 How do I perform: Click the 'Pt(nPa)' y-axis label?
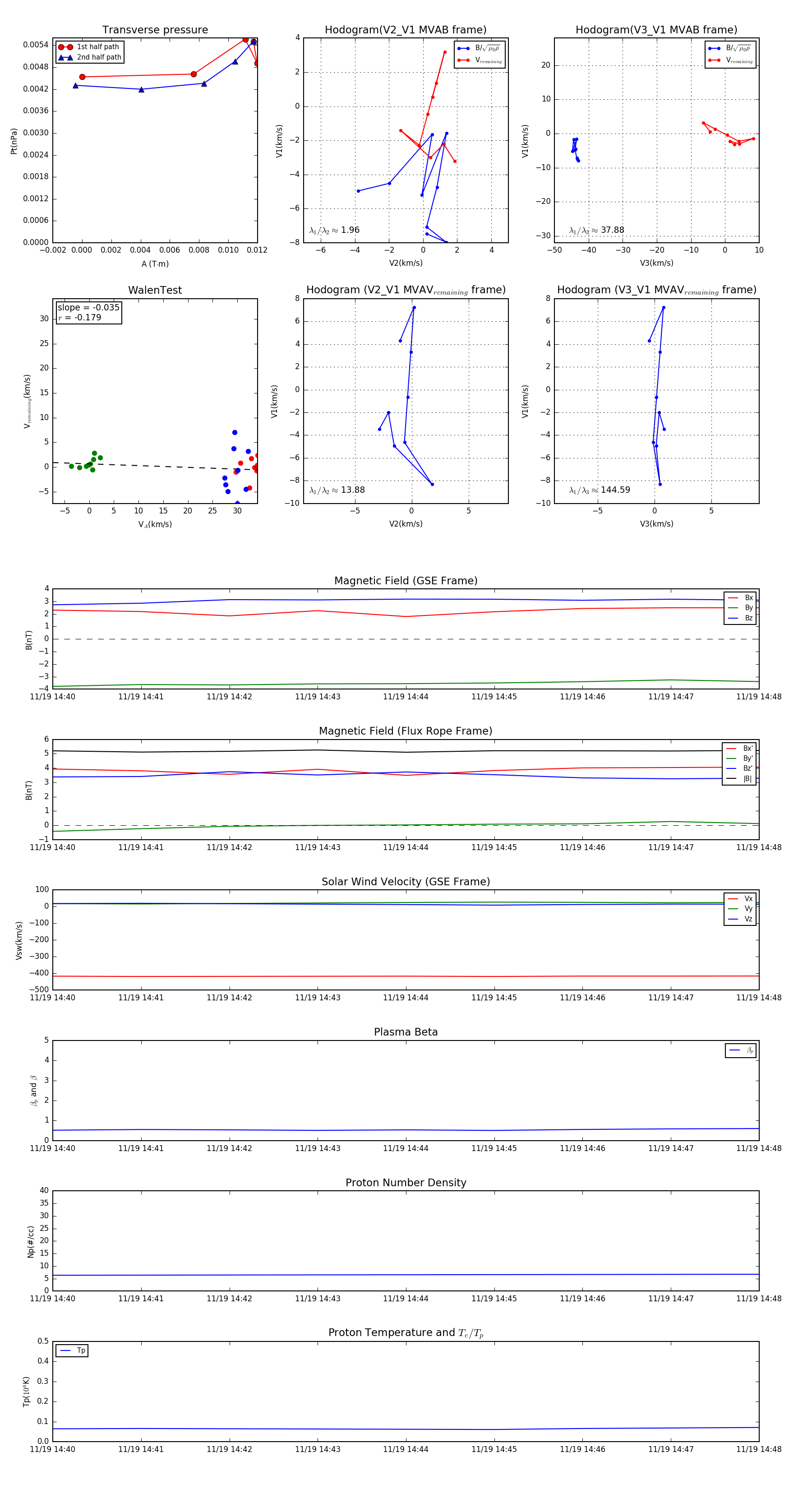[x=14, y=141]
